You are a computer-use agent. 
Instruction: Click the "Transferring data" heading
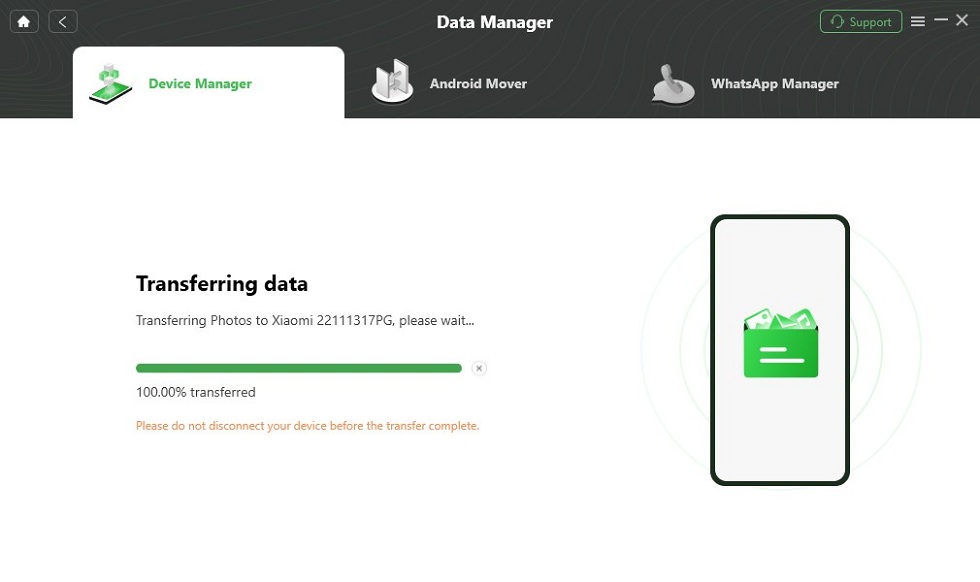tap(222, 284)
